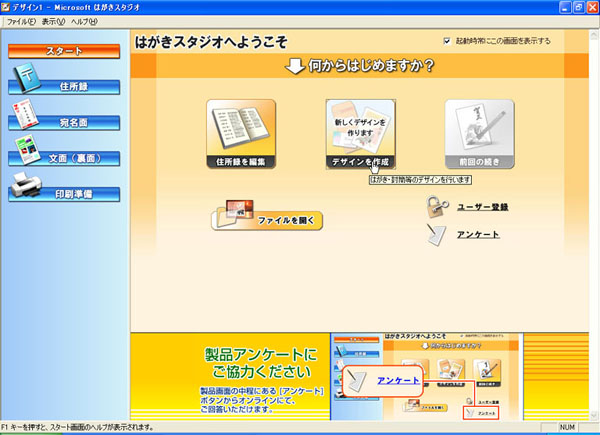Screen dimensions: 600x435
Task: Click the padlock icon beside ユーザー登録
Action: pyautogui.click(x=437, y=207)
